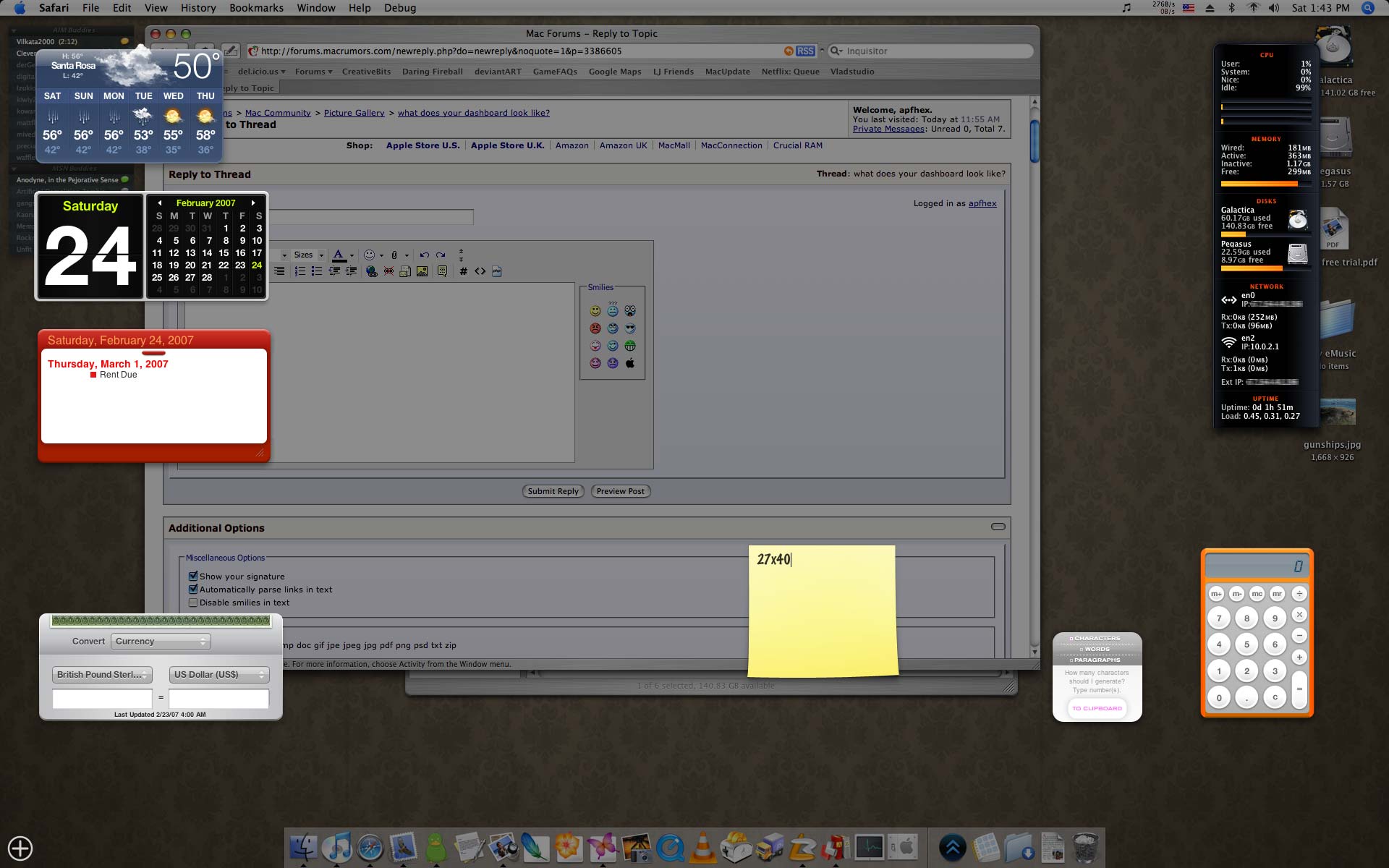This screenshot has width=1389, height=868.
Task: Select Words option in text generator widget
Action: point(1097,649)
